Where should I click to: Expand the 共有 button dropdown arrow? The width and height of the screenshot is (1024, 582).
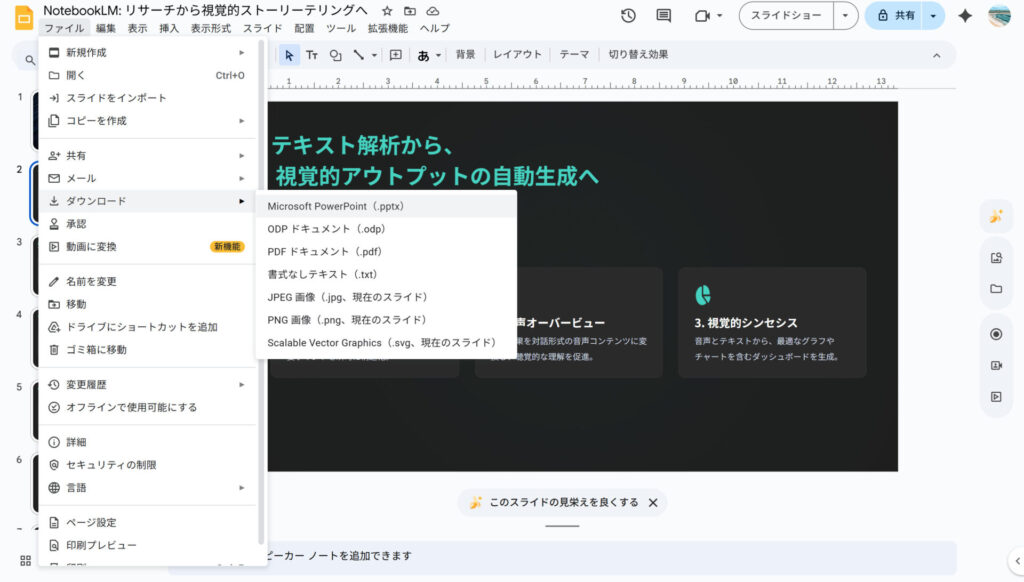[x=930, y=16]
